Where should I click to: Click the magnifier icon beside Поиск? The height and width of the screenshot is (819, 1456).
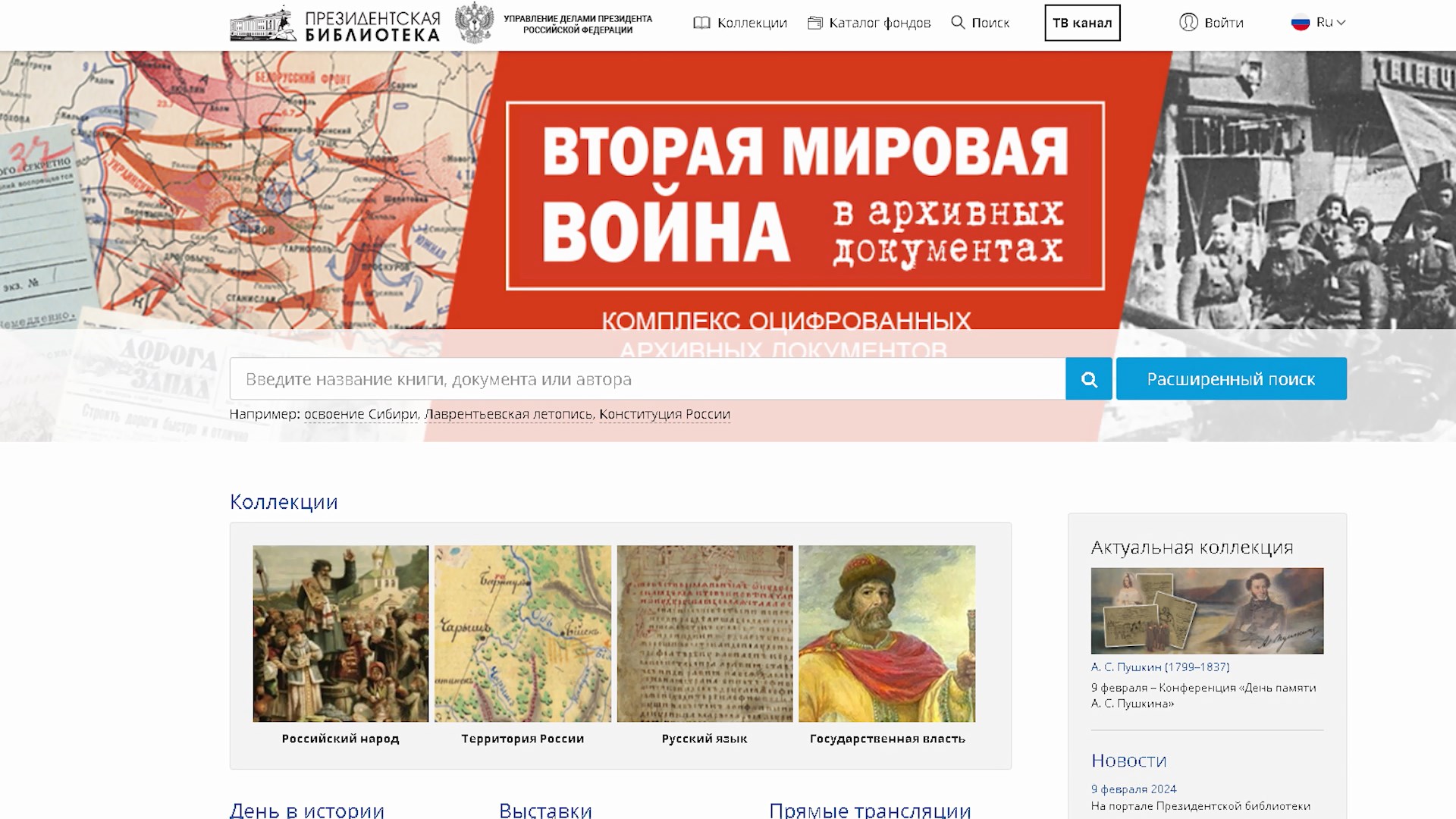click(x=958, y=23)
